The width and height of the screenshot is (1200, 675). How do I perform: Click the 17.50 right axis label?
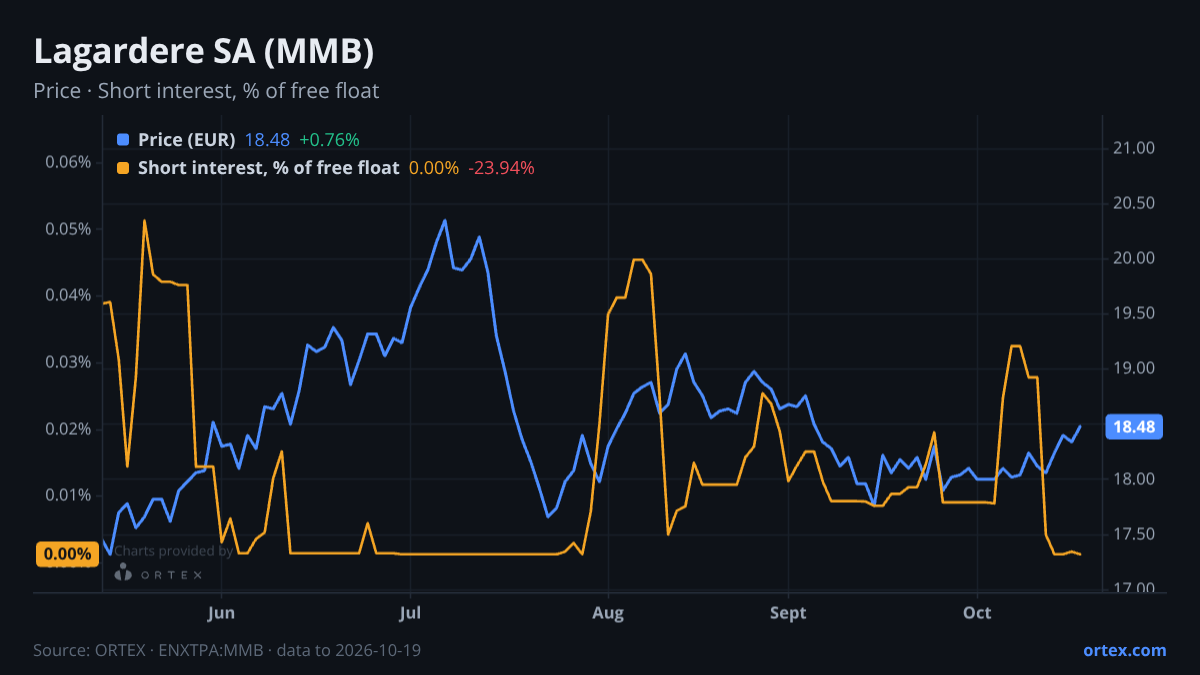pos(1133,534)
